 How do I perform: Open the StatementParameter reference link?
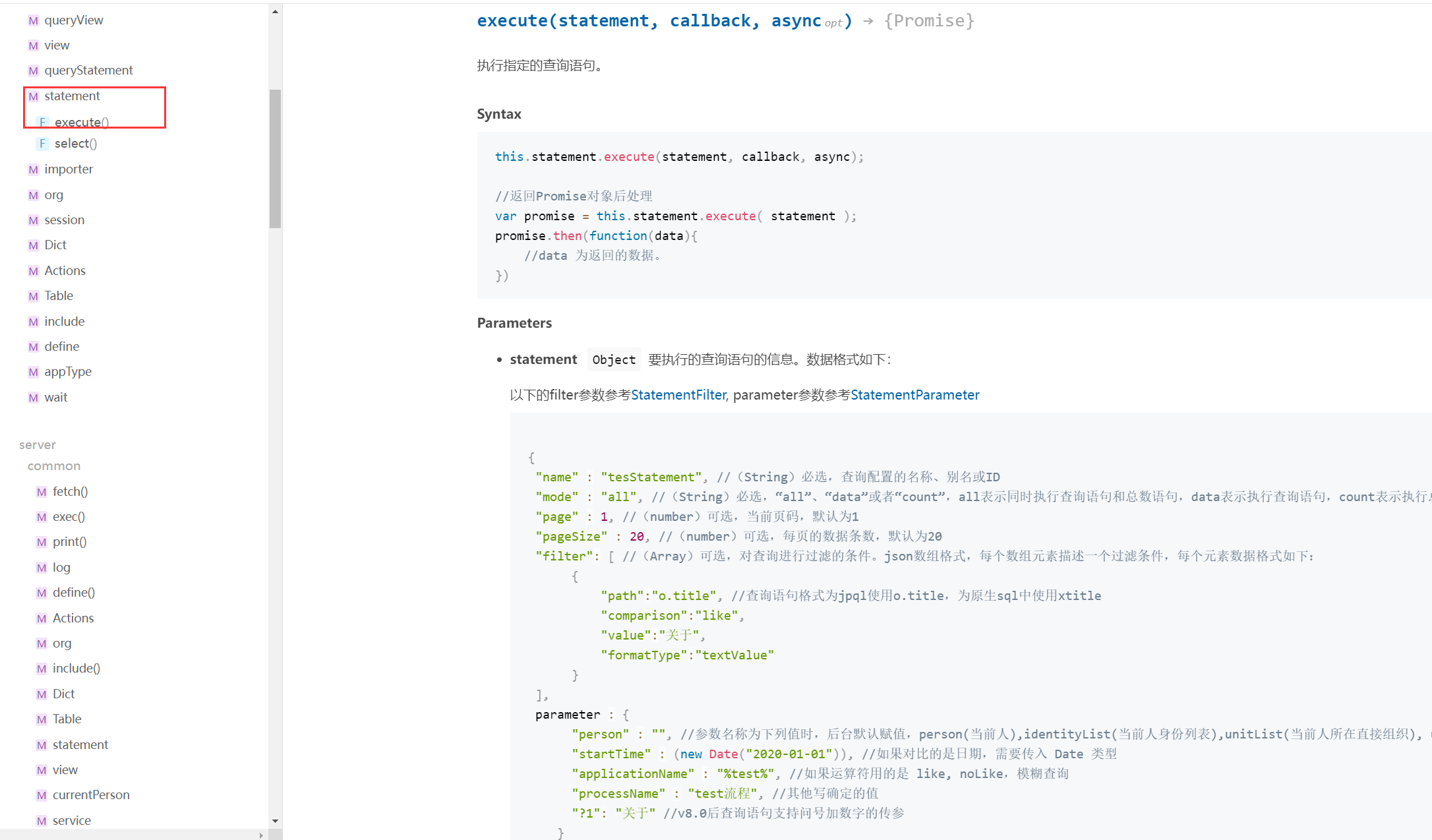[x=914, y=394]
